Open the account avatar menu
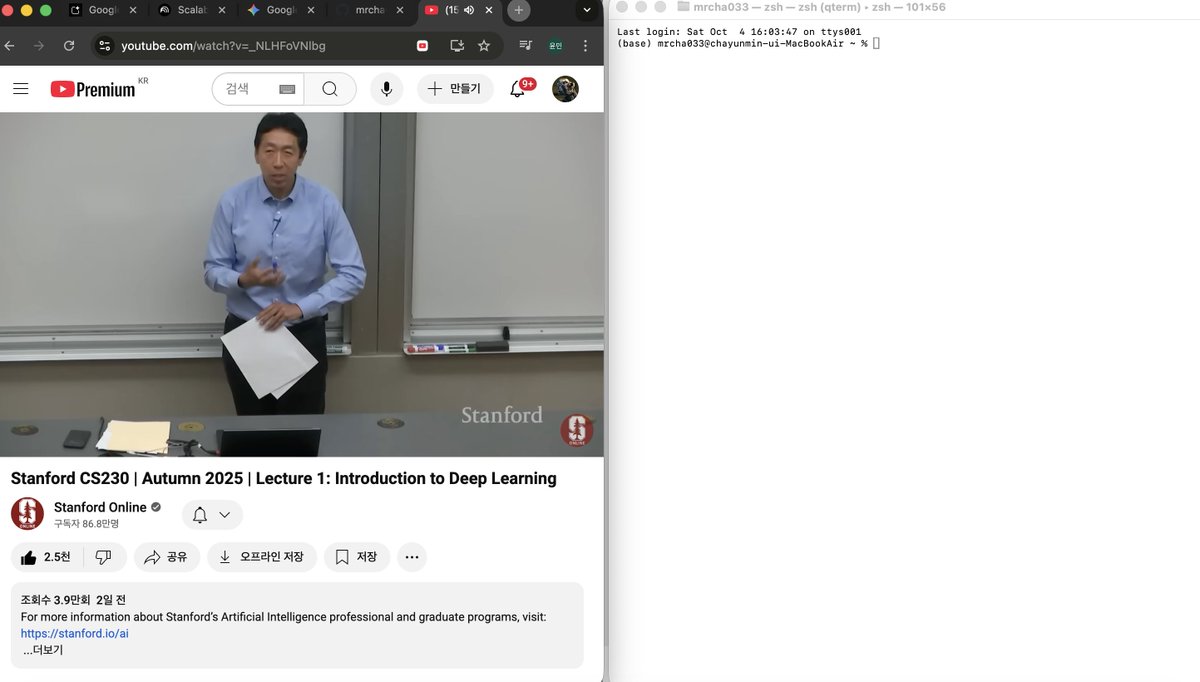 [565, 89]
